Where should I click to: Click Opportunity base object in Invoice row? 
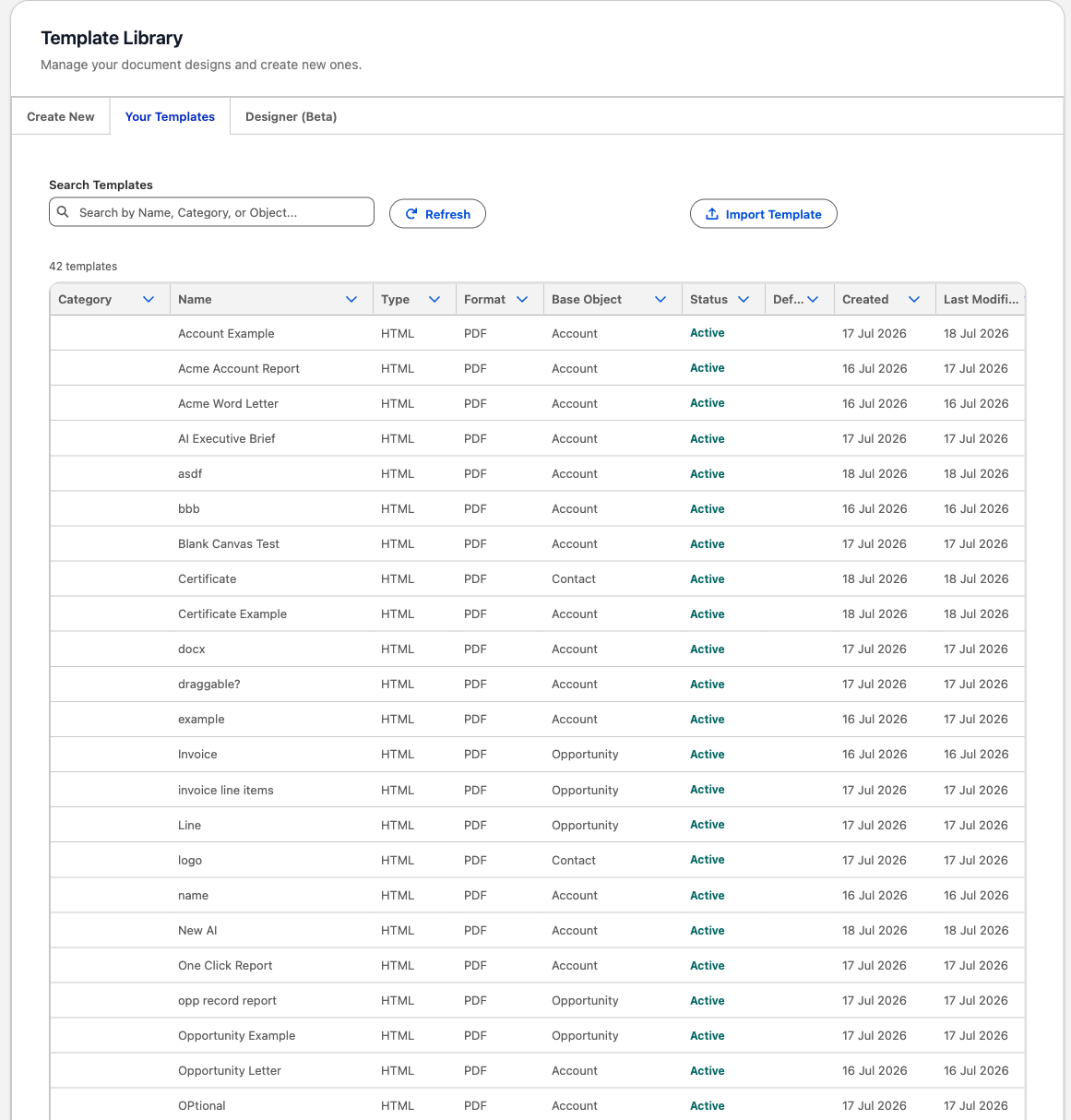pyautogui.click(x=585, y=754)
